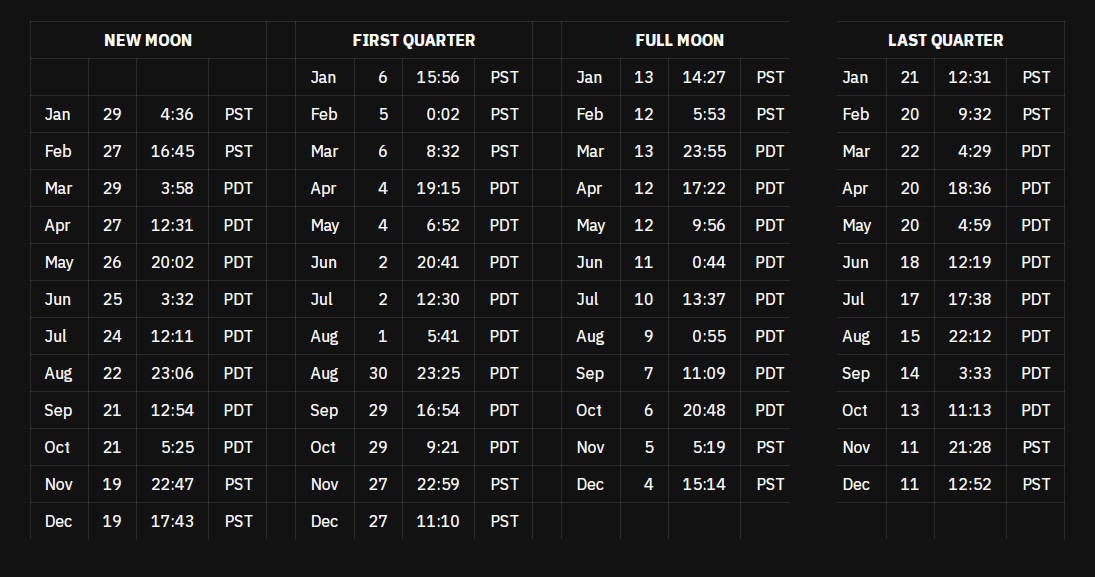Click the New Moon May 26 date cell
Image resolution: width=1095 pixels, height=577 pixels.
click(112, 263)
